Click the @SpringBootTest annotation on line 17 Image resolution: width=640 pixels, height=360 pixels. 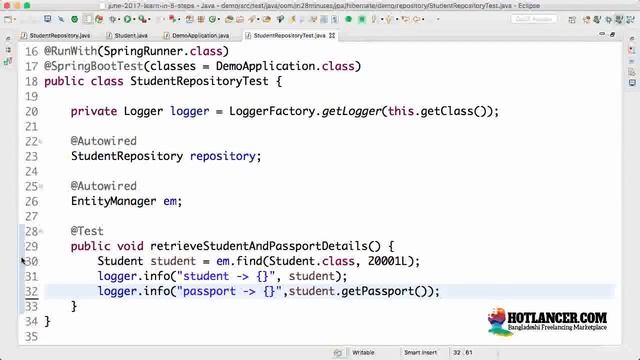(x=93, y=66)
